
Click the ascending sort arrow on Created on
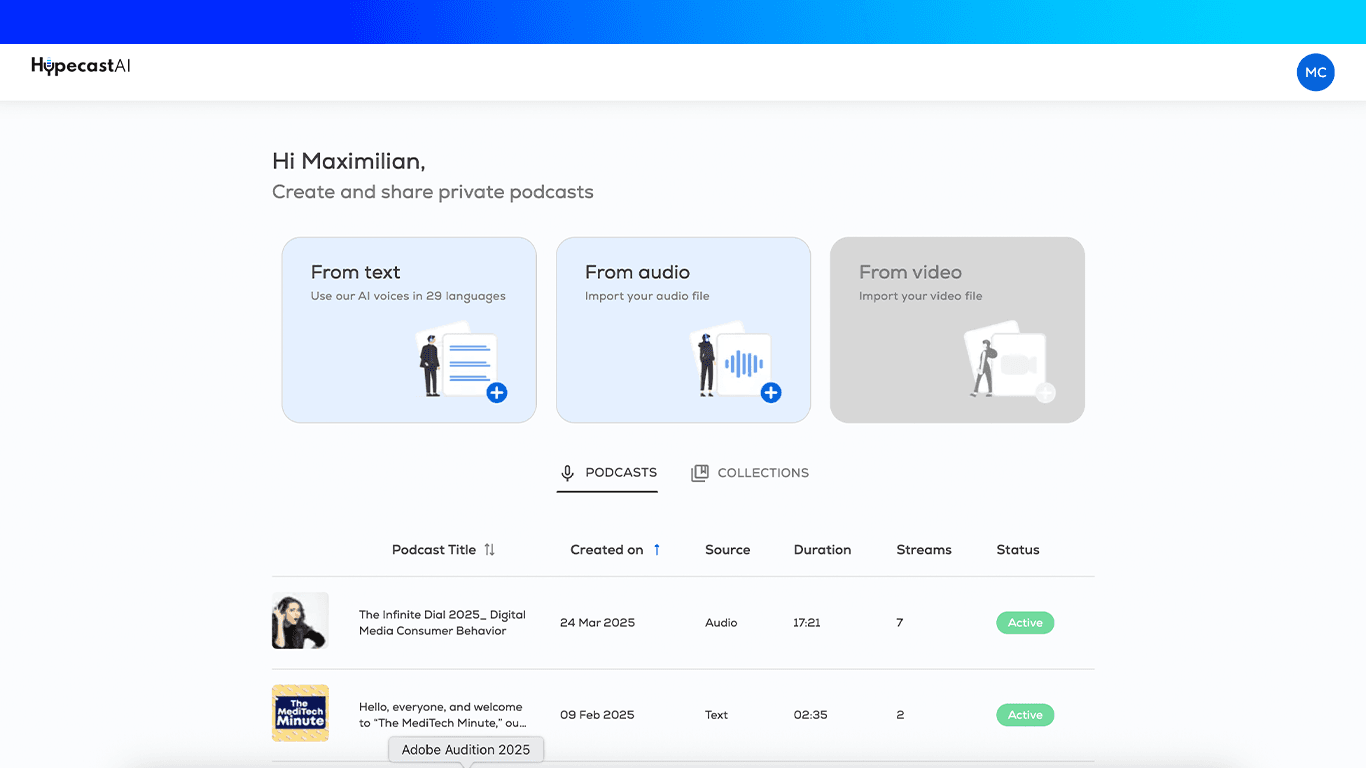(x=657, y=549)
